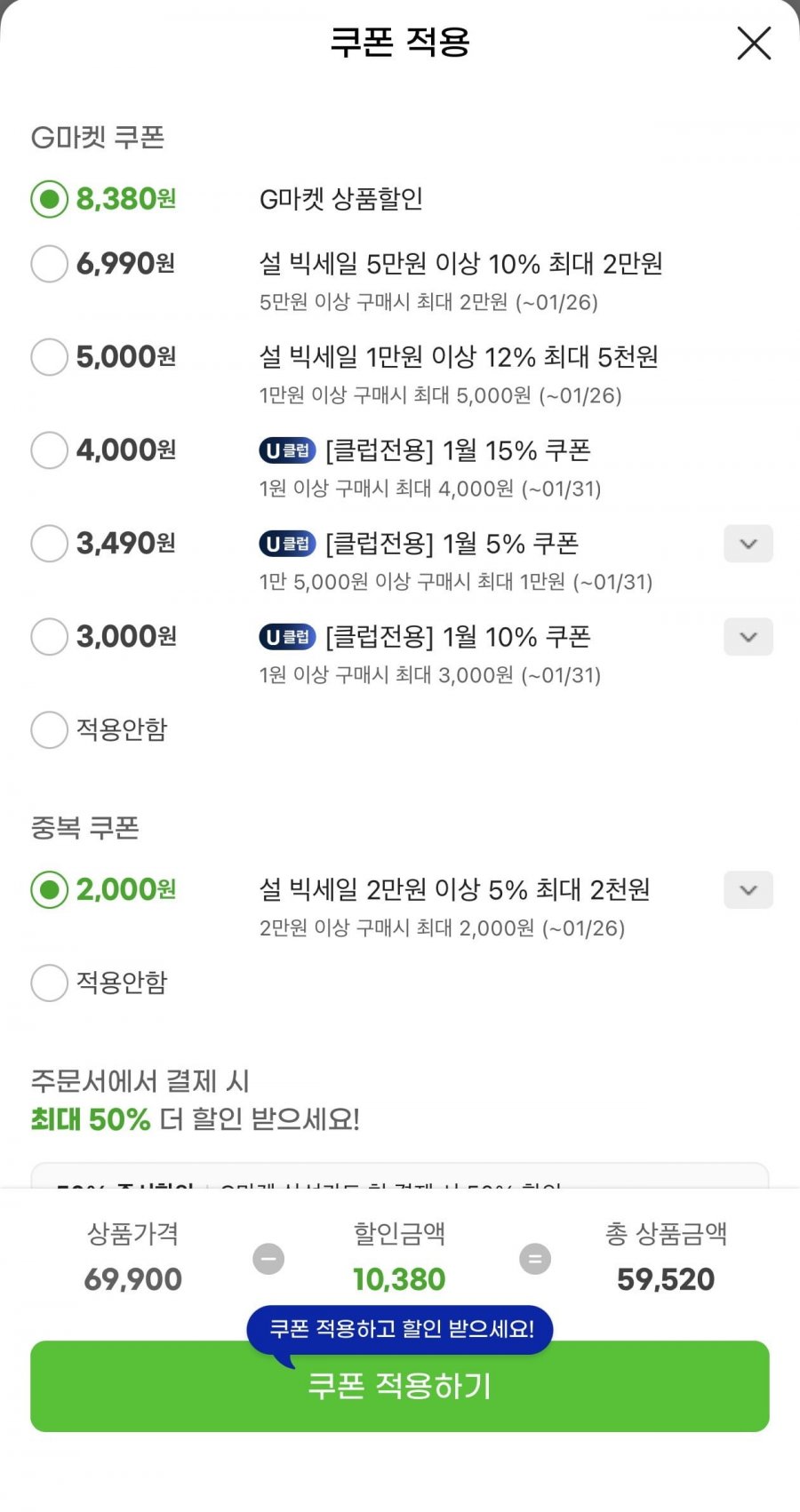The width and height of the screenshot is (800, 1512).
Task: Click U클럽 badge on 1월 5% coupon
Action: tap(287, 544)
